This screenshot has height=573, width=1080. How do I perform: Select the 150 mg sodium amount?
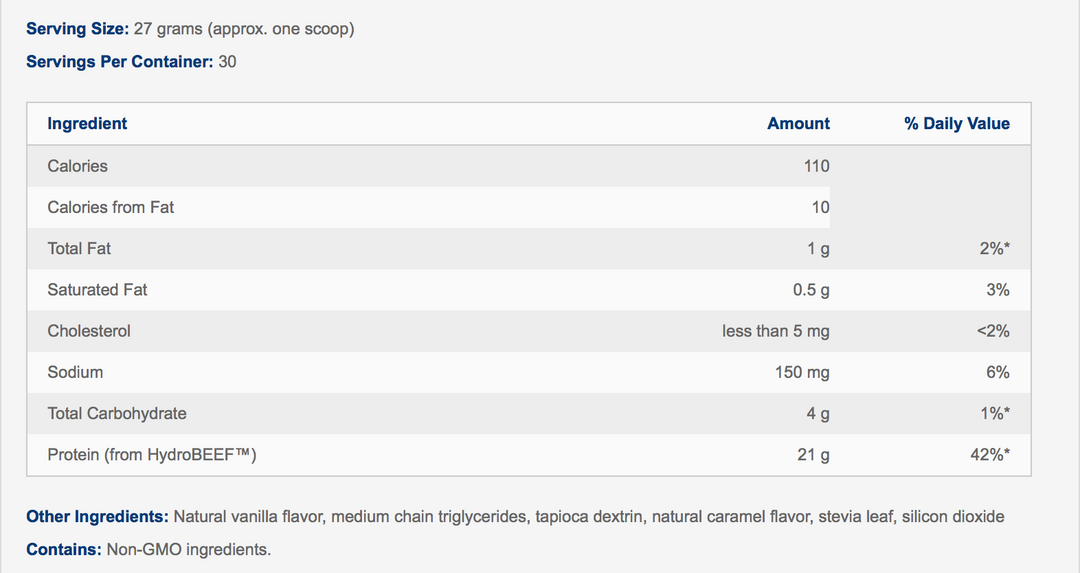[802, 372]
